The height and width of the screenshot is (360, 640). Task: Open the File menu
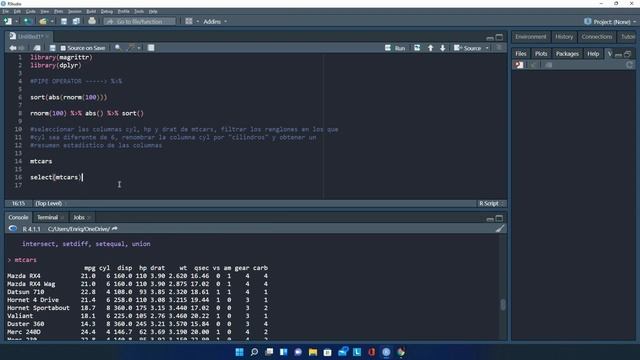[6, 11]
